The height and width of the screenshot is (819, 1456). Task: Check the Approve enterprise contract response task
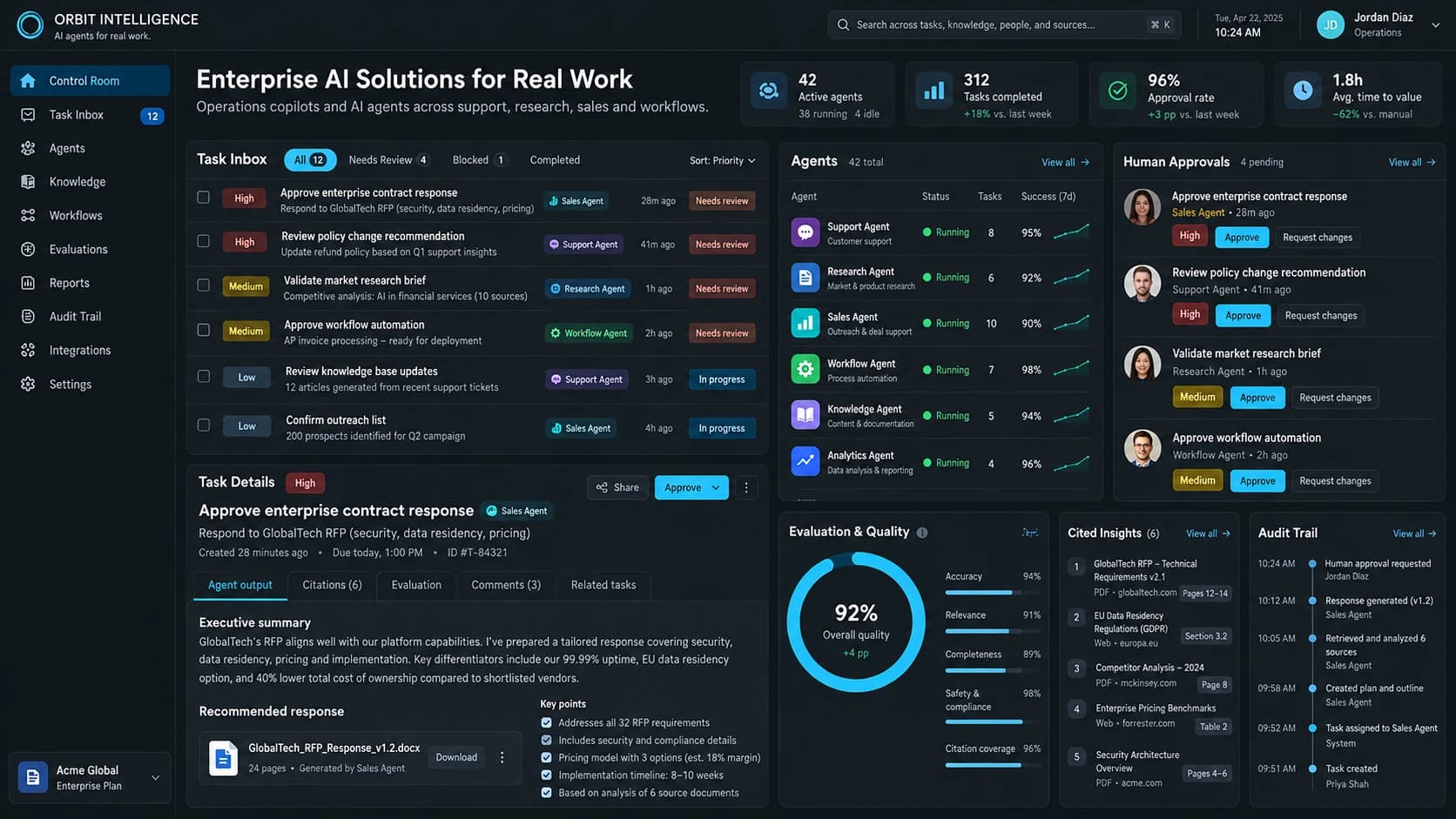(204, 198)
